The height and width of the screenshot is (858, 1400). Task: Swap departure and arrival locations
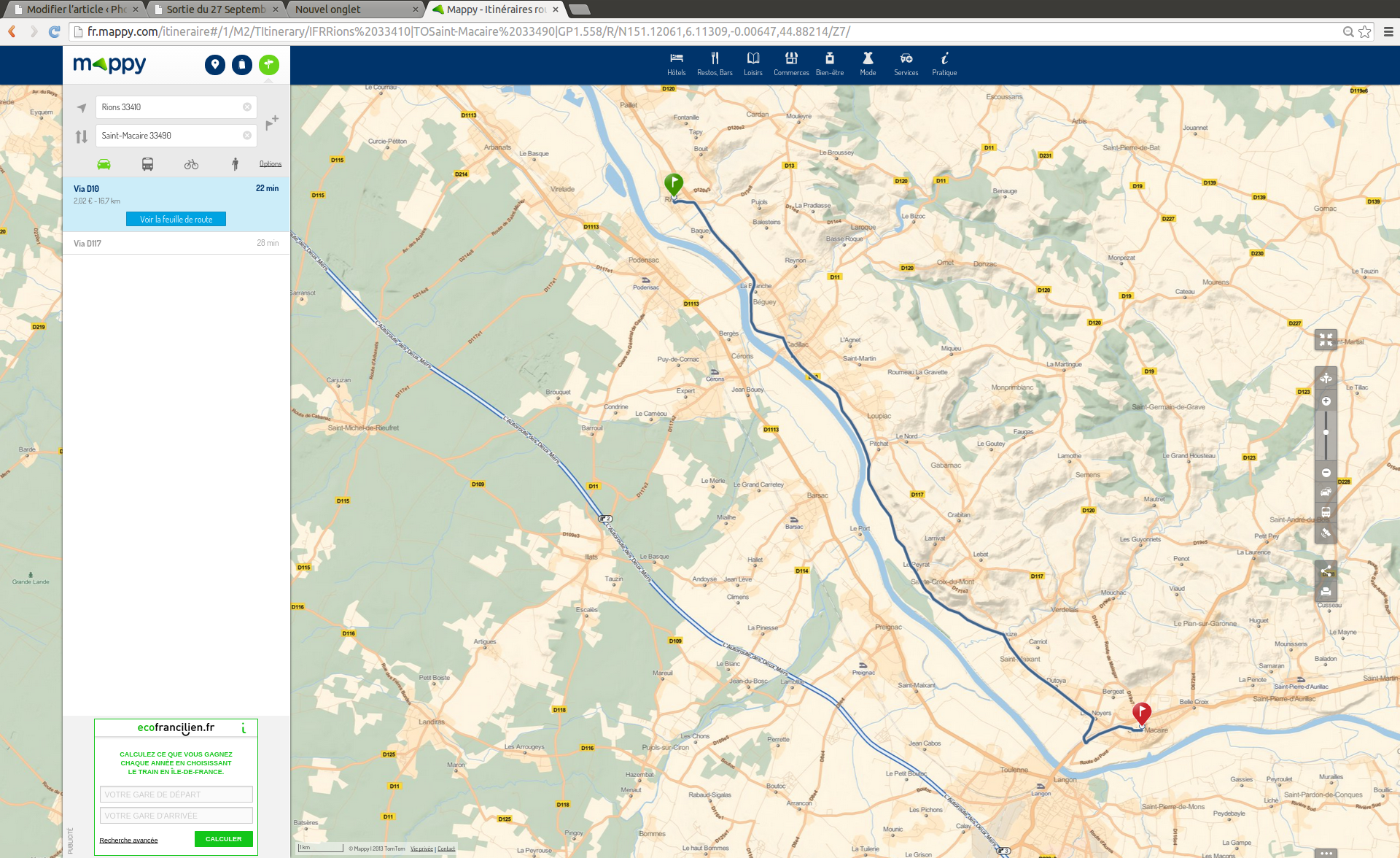(x=81, y=136)
